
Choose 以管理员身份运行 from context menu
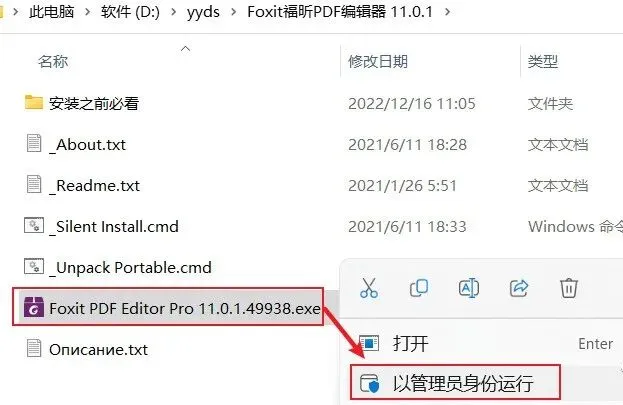pos(455,382)
